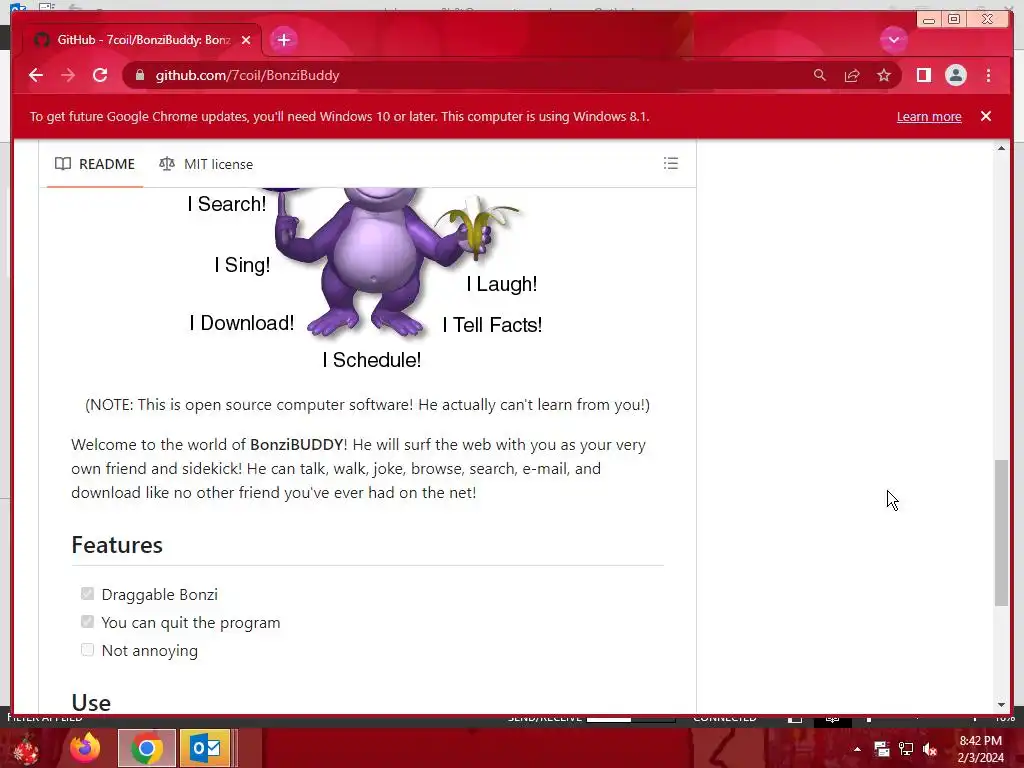View site security lock info
The width and height of the screenshot is (1024, 768).
(139, 75)
